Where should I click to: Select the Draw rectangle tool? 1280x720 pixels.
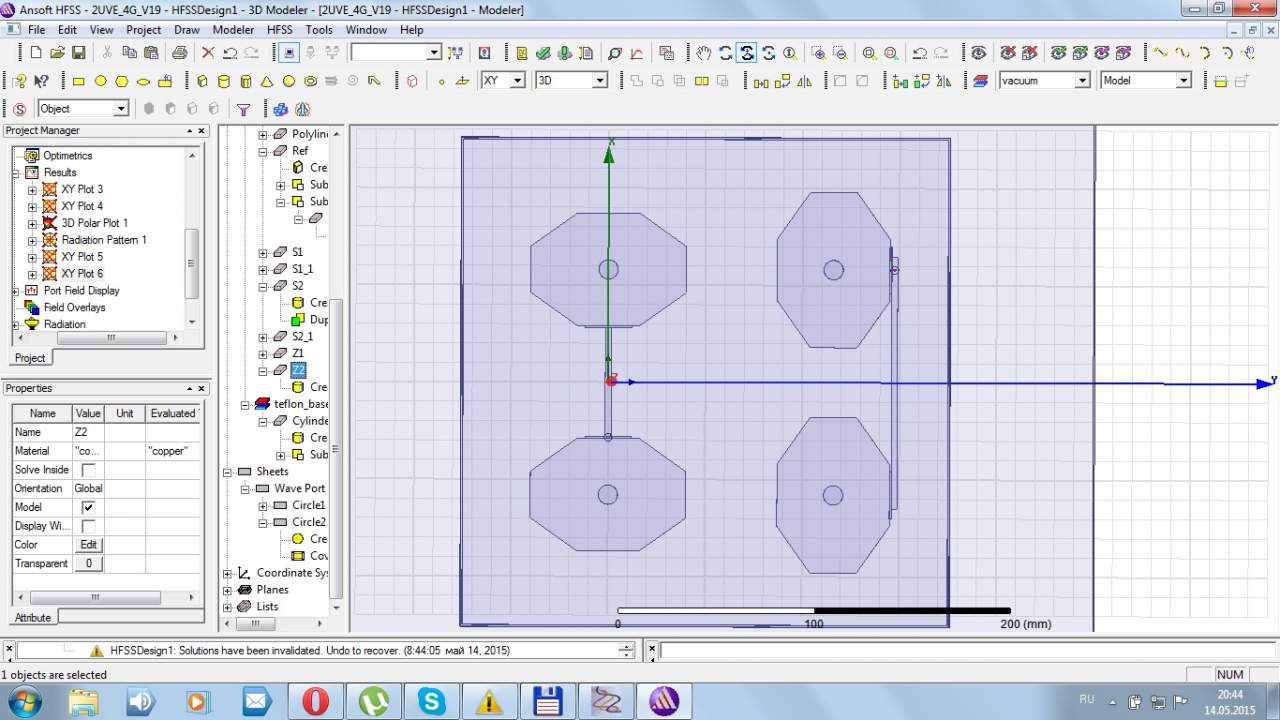coord(78,81)
